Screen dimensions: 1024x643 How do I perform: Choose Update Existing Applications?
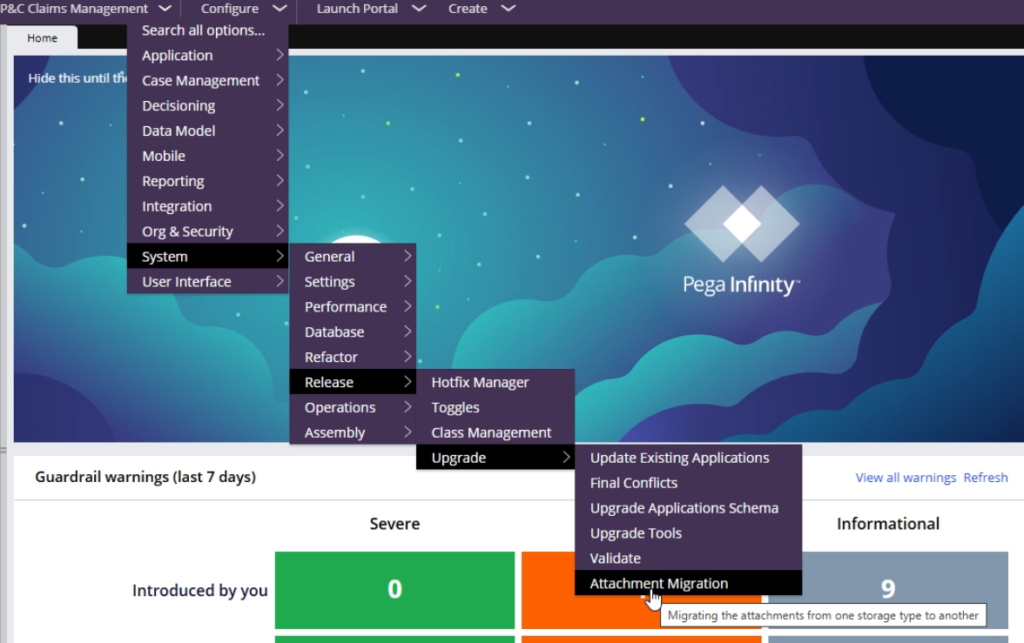point(688,458)
